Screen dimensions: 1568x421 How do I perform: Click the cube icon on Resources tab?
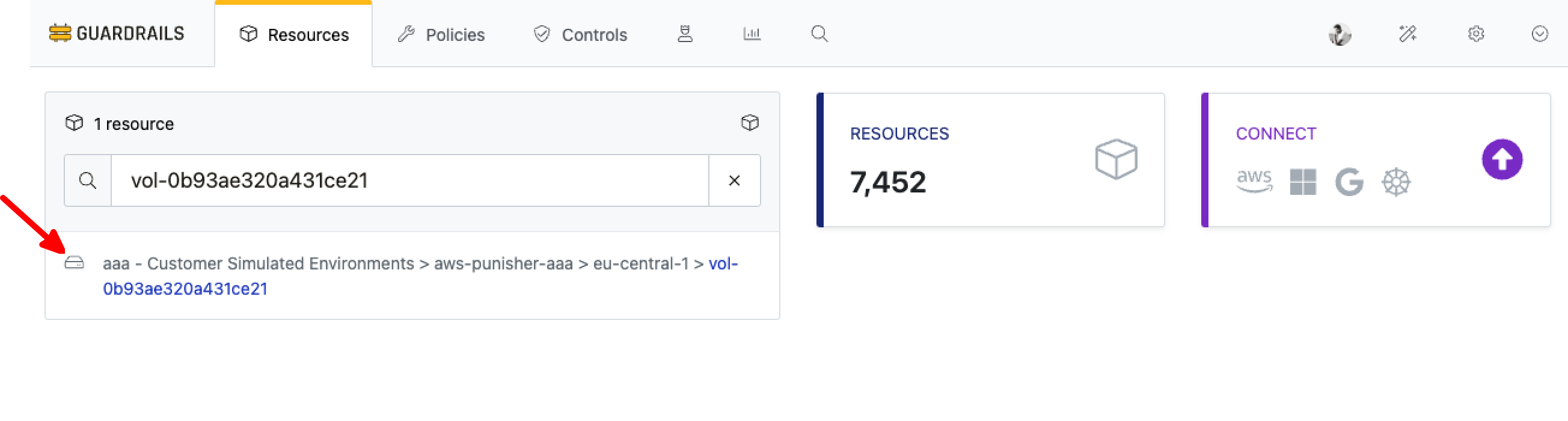248,34
